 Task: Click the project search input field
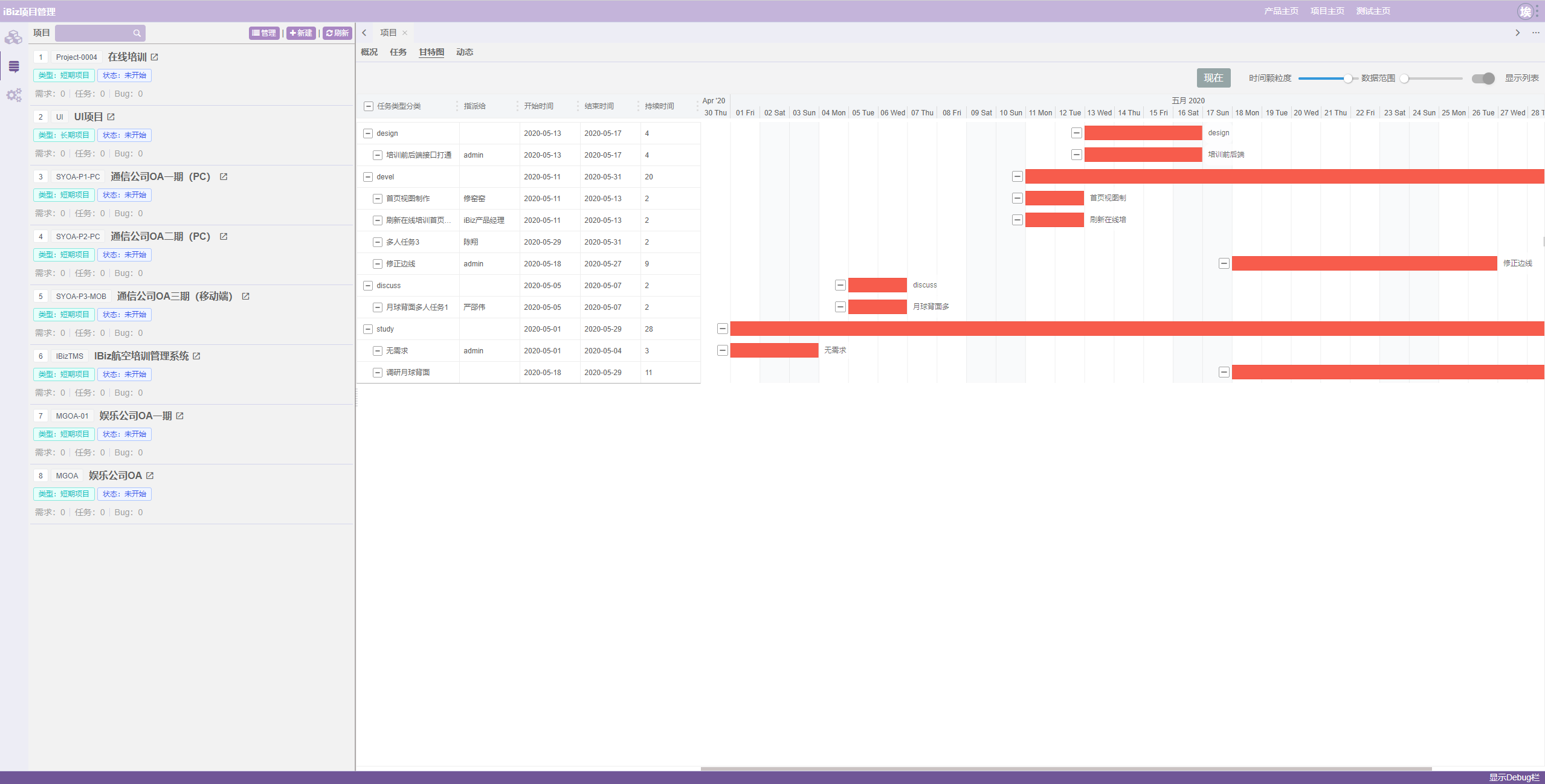(x=100, y=33)
